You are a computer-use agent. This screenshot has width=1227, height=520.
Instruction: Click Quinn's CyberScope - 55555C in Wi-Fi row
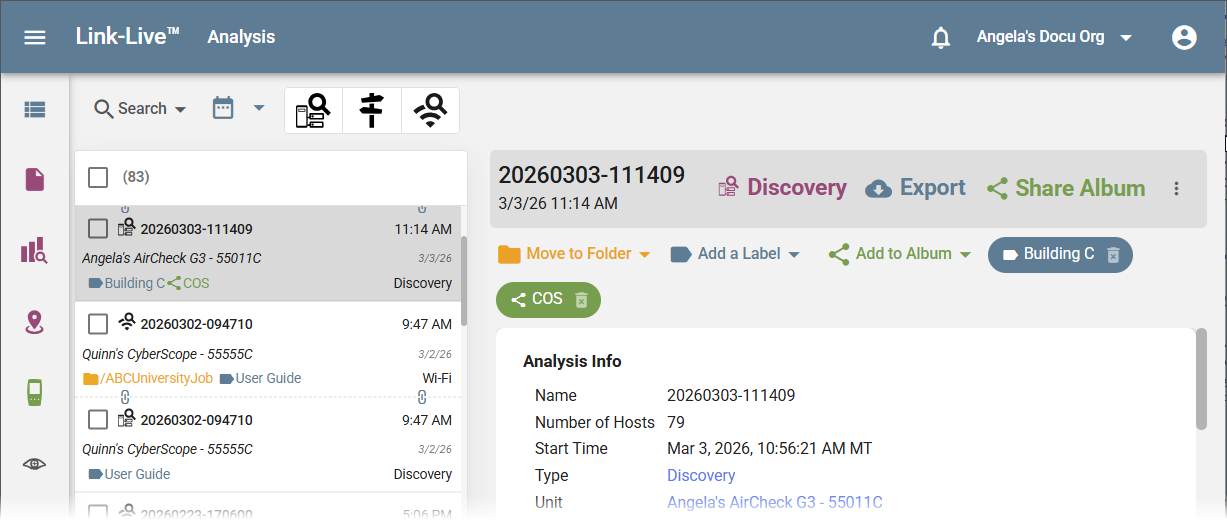click(x=167, y=354)
